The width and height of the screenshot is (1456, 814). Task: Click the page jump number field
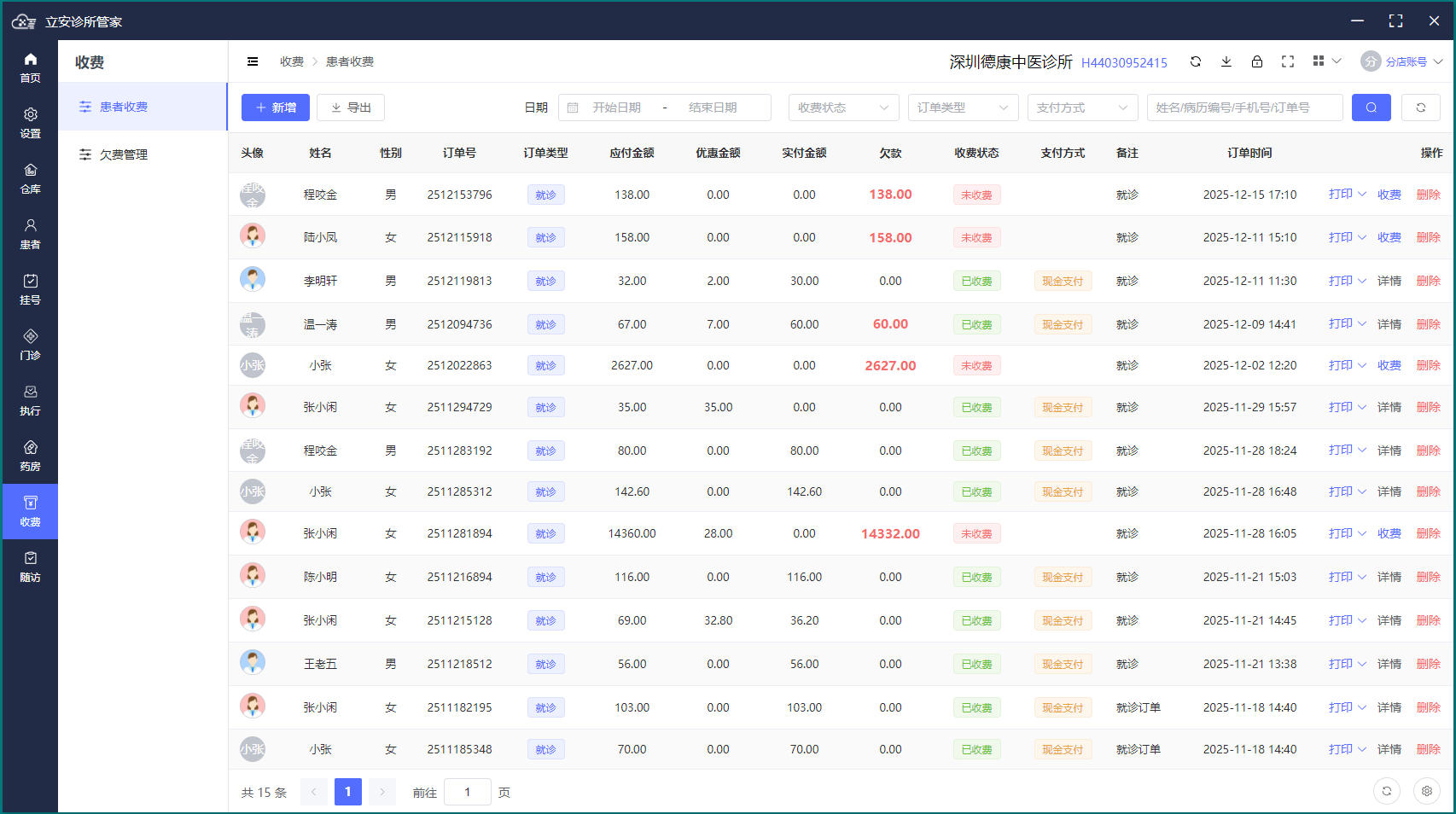468,792
